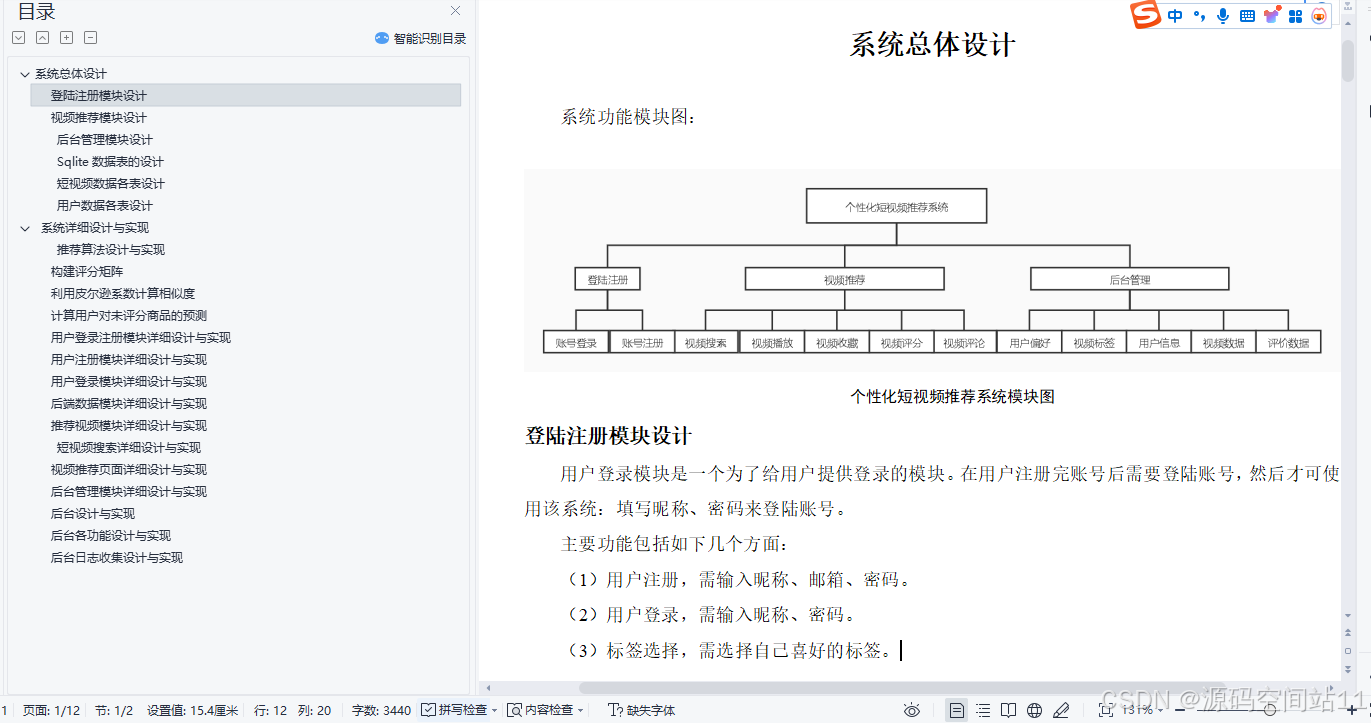
Task: Click the 字数: 3440 word count
Action: [381, 710]
